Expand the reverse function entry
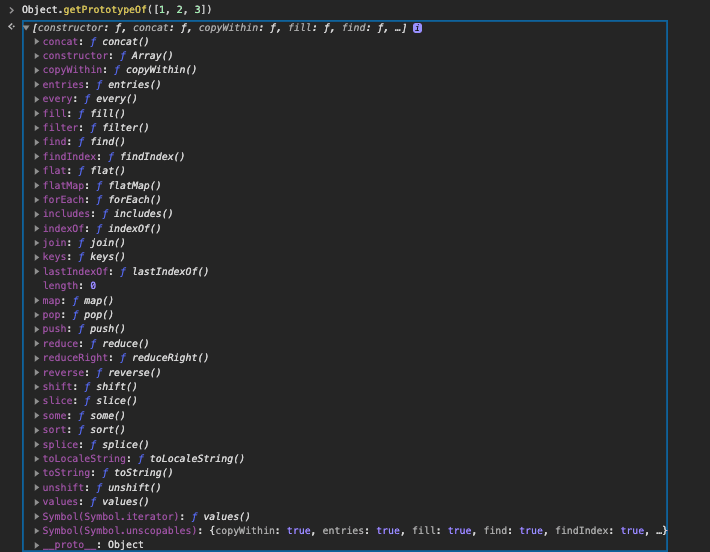 37,372
